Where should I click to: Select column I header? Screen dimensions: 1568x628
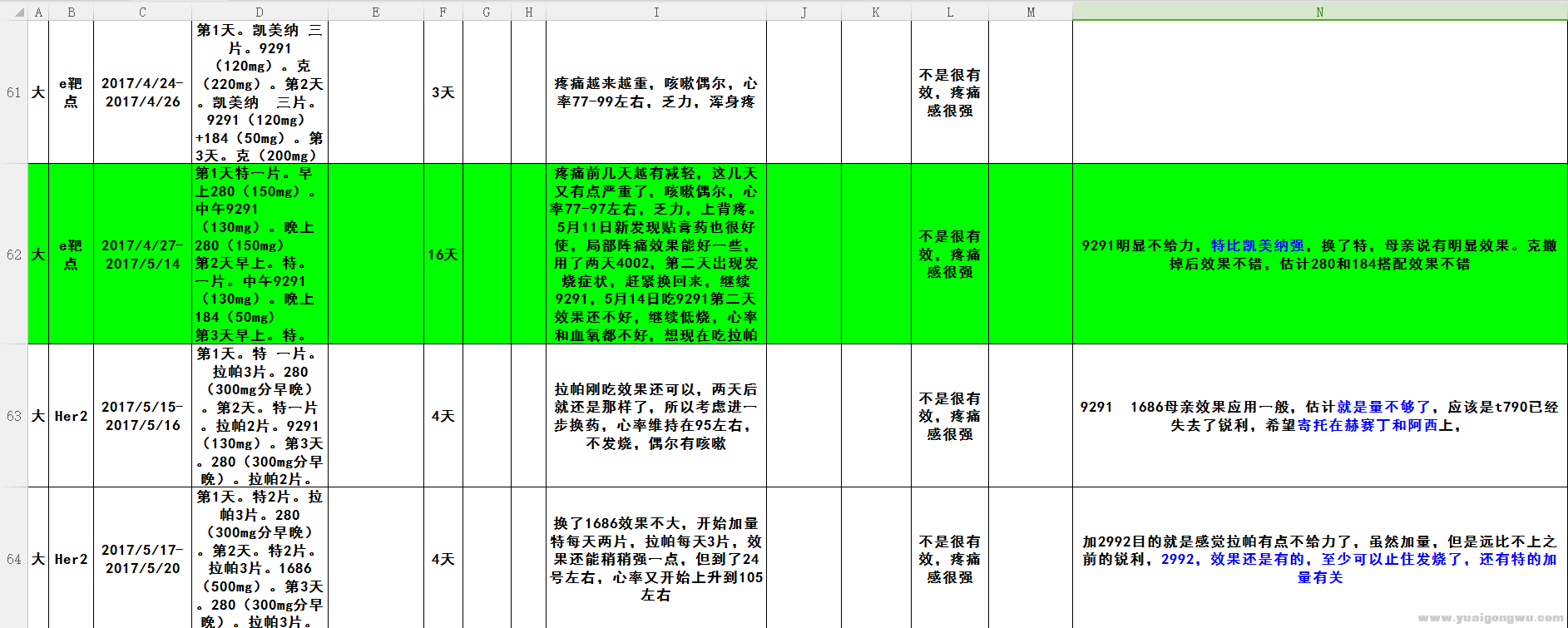(x=656, y=12)
